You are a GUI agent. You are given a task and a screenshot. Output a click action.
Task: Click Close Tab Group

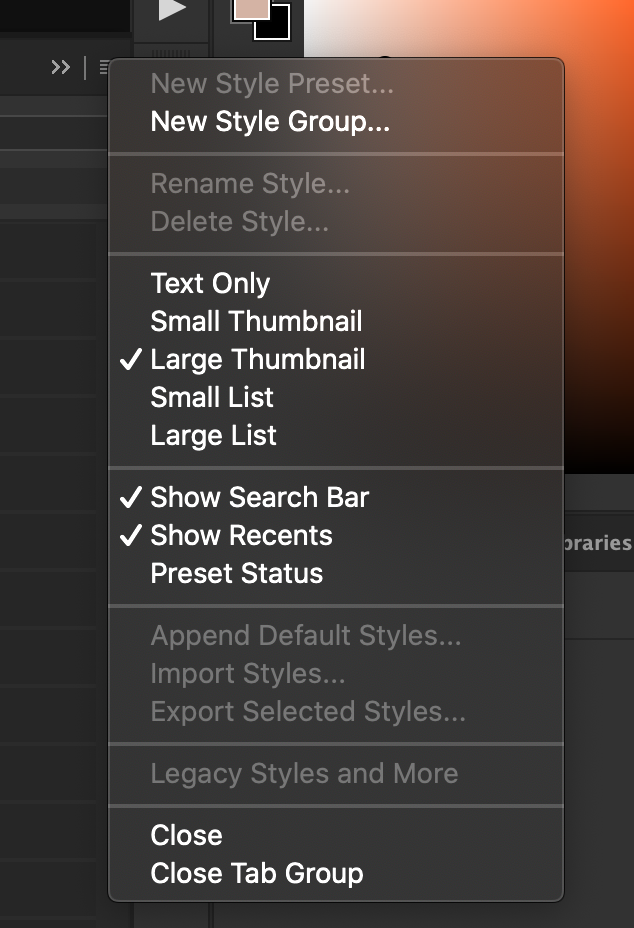pos(257,873)
